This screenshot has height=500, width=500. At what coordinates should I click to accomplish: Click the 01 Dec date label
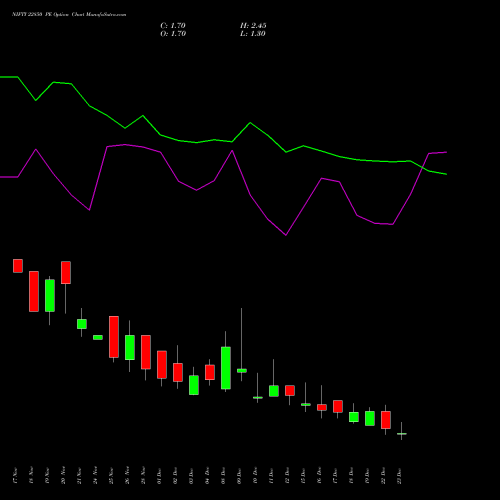[x=159, y=476]
